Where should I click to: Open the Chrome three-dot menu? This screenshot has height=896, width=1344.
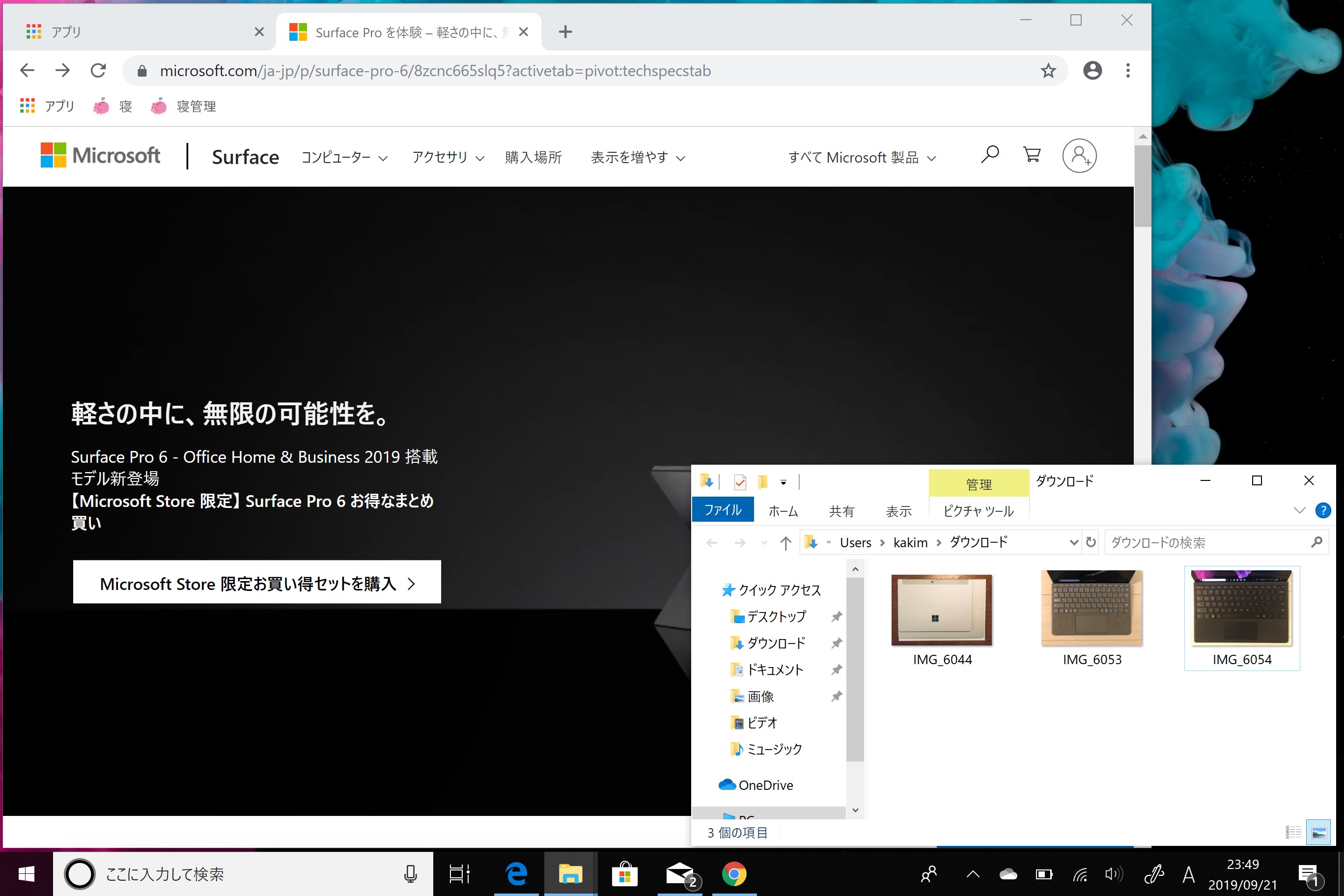(1127, 71)
